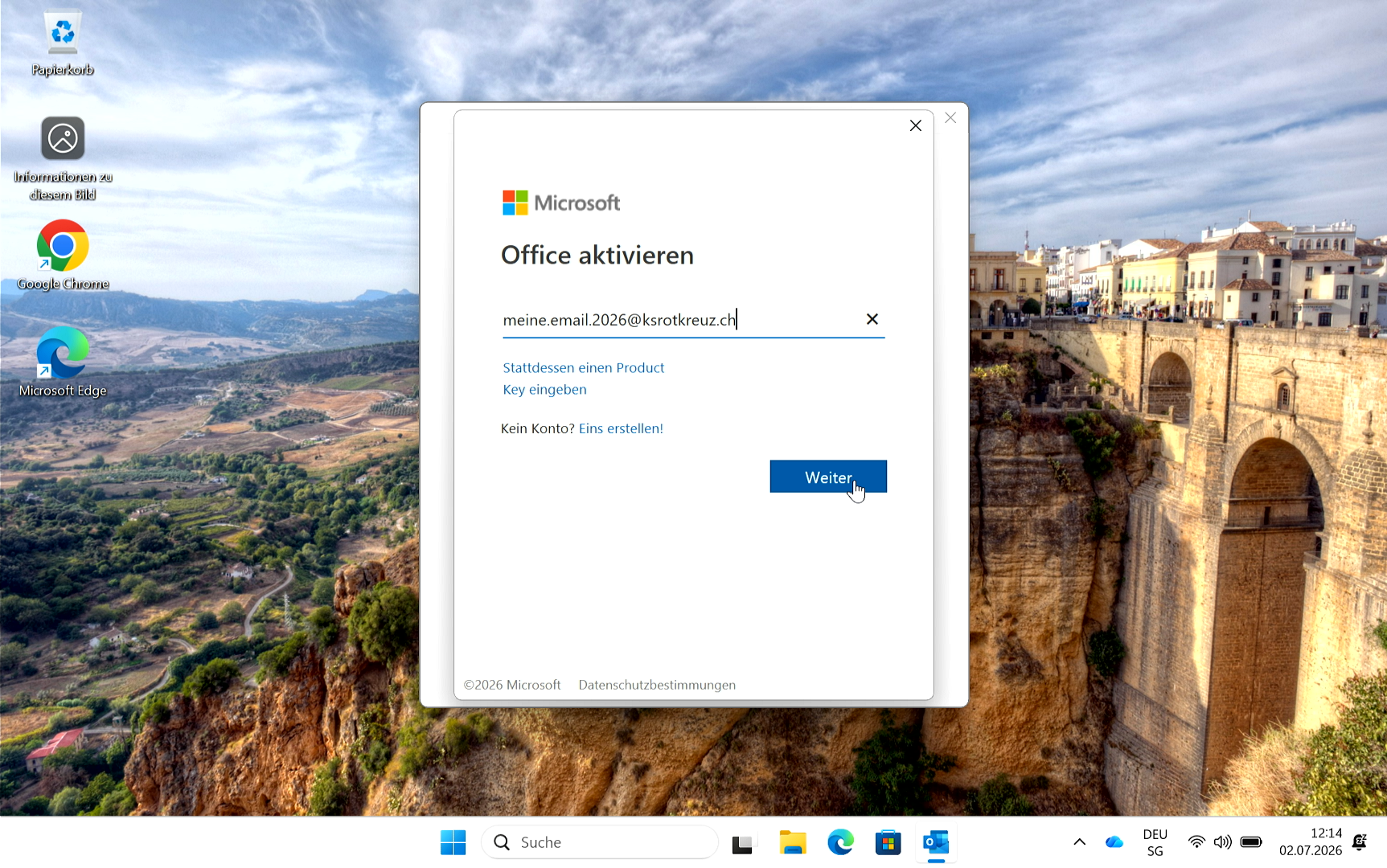Click Stattdessen einen Product Key eingeben
The image size is (1387, 868).
click(x=584, y=379)
